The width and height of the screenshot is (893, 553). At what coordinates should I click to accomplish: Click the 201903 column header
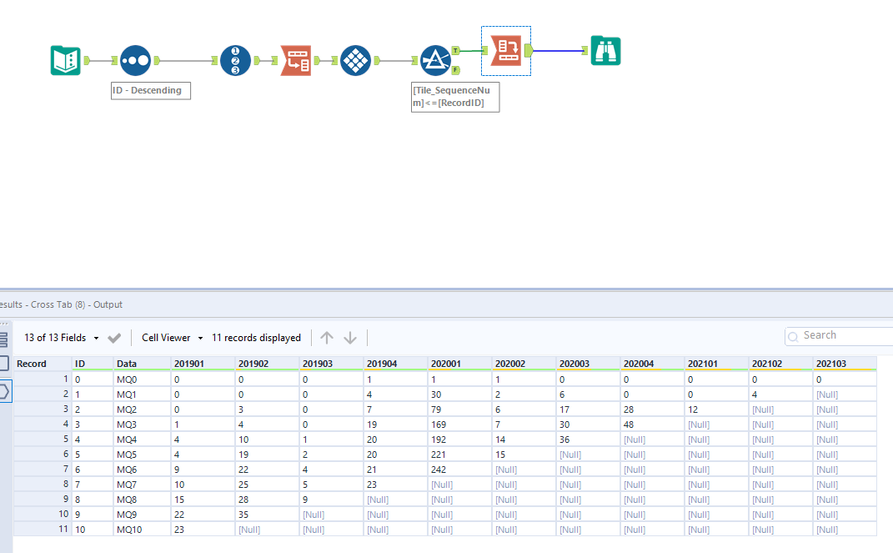click(331, 363)
